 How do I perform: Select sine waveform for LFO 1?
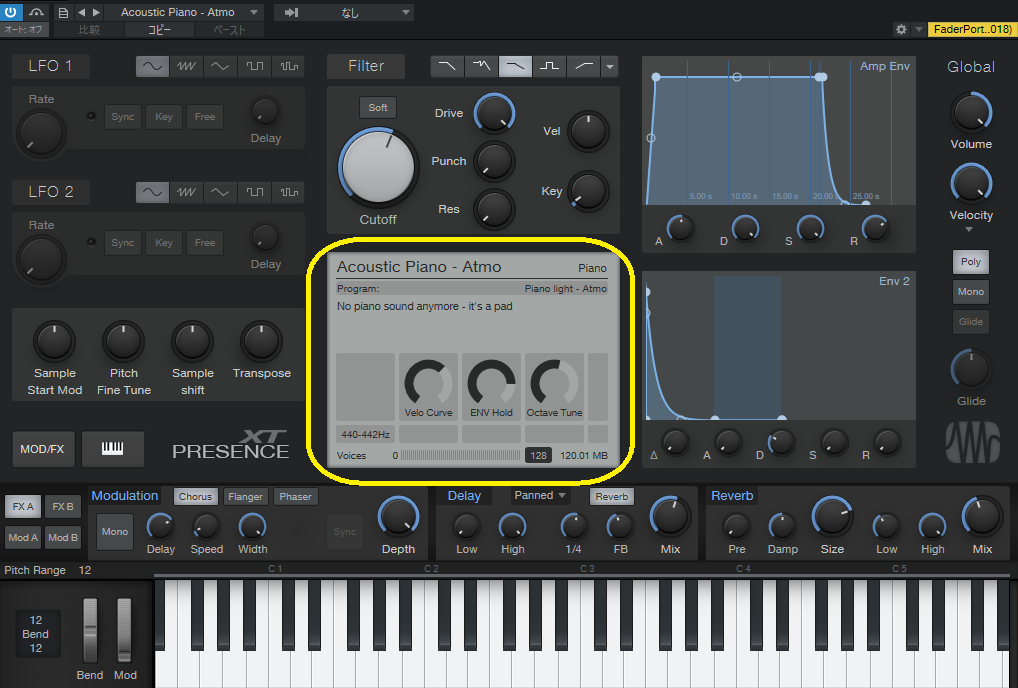coord(153,66)
